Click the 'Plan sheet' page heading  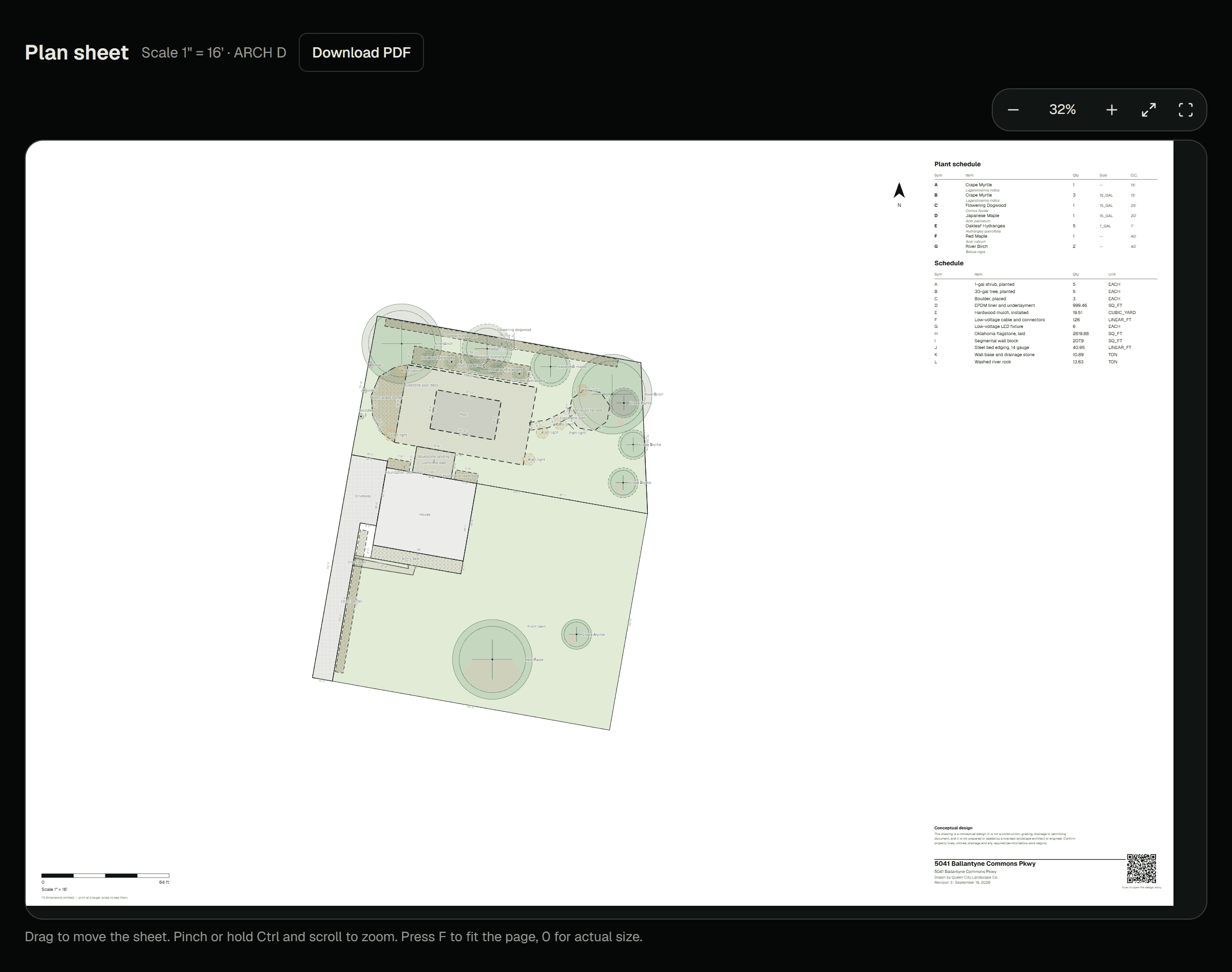[77, 52]
